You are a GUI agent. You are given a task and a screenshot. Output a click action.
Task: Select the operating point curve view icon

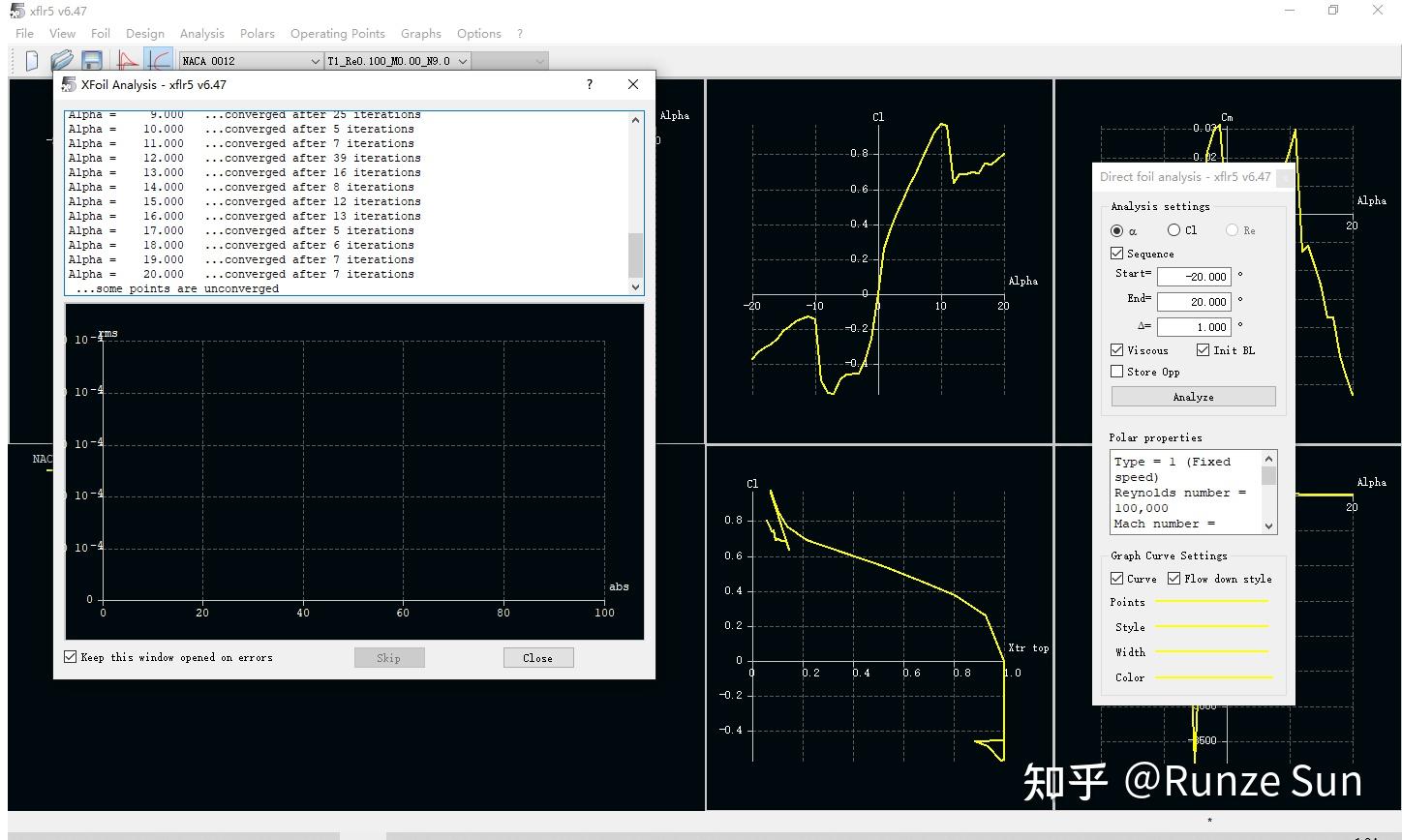(158, 60)
